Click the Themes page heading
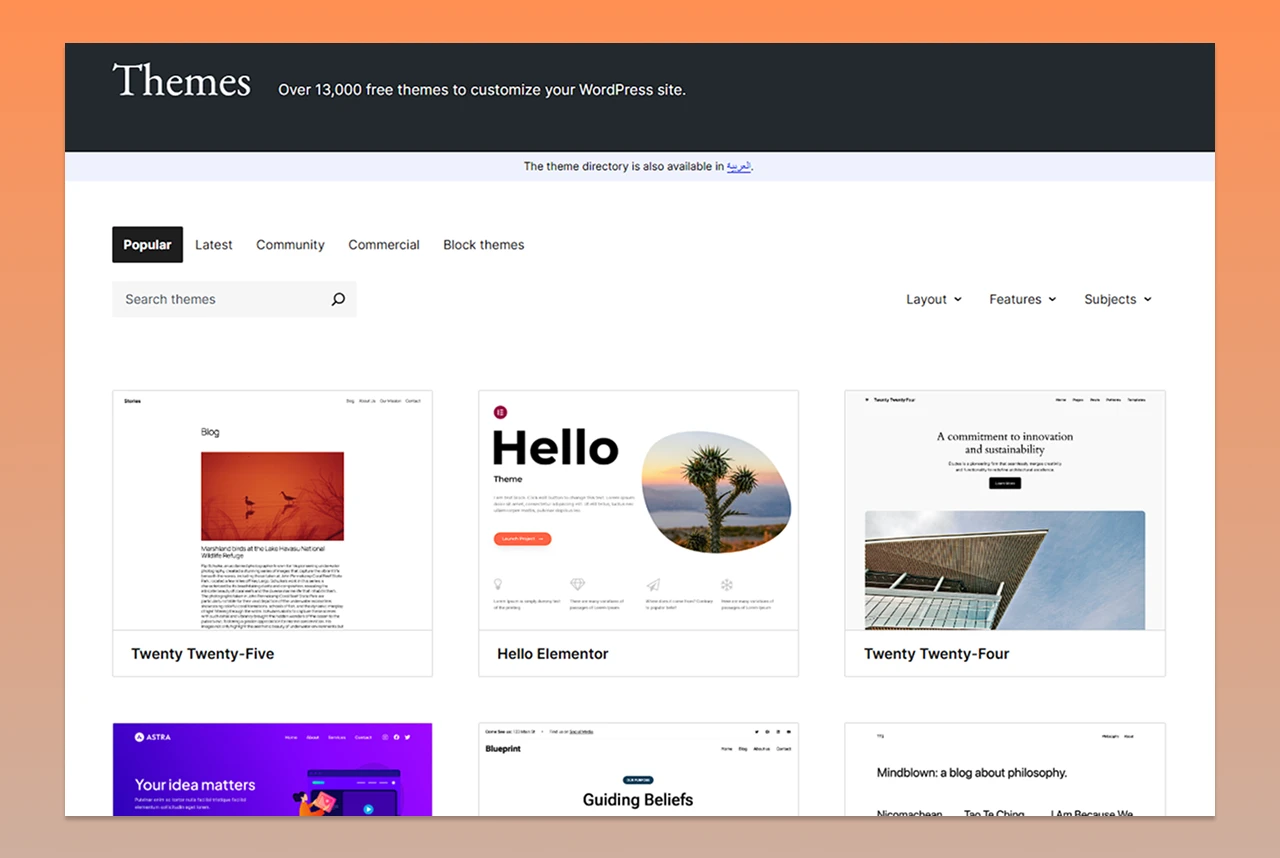 [x=181, y=82]
